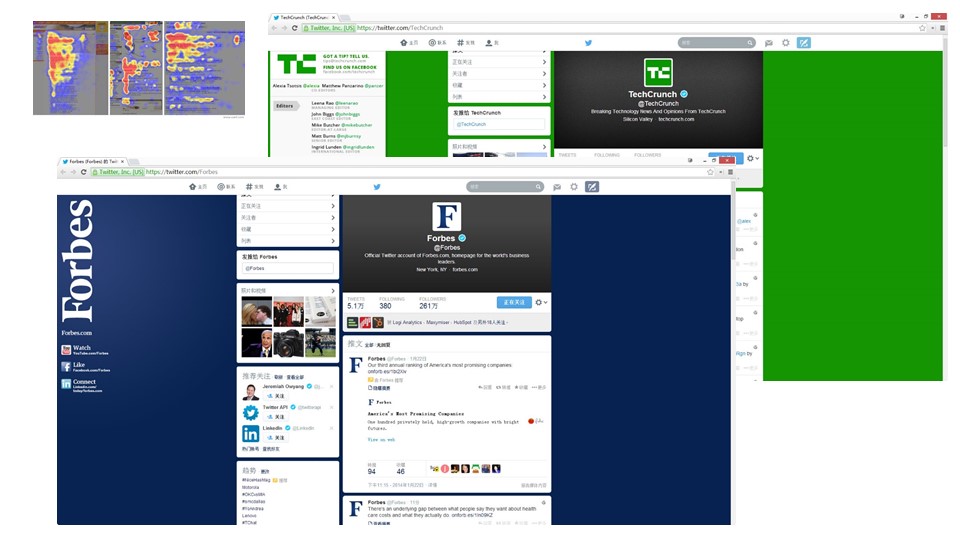Viewport: 960px width, 540px height.
Task: Open the group in red photo thumbnail
Action: [288, 312]
